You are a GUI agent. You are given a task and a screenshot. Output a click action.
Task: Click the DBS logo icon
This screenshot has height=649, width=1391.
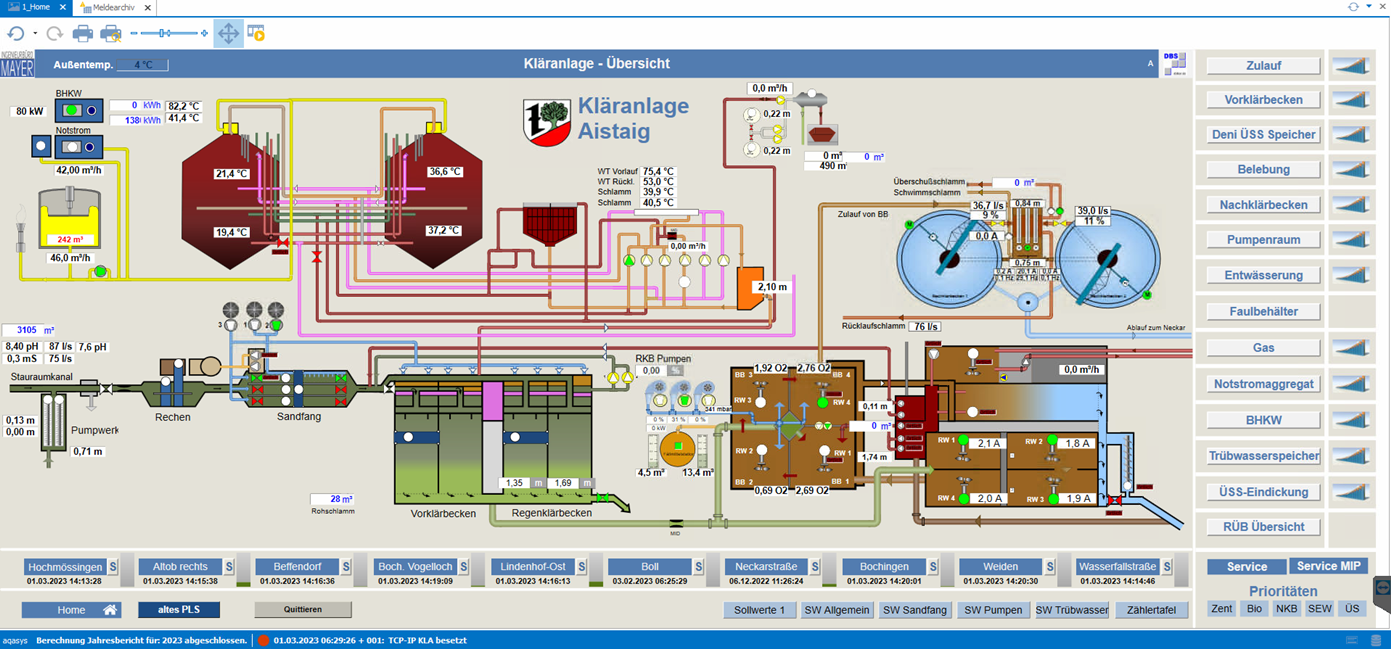[1174, 64]
